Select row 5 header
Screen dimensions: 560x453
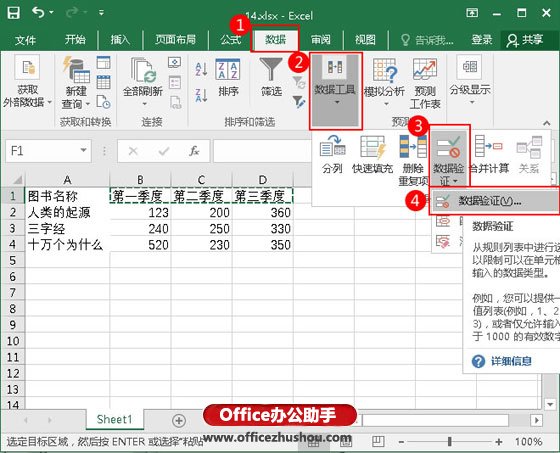tap(12, 260)
